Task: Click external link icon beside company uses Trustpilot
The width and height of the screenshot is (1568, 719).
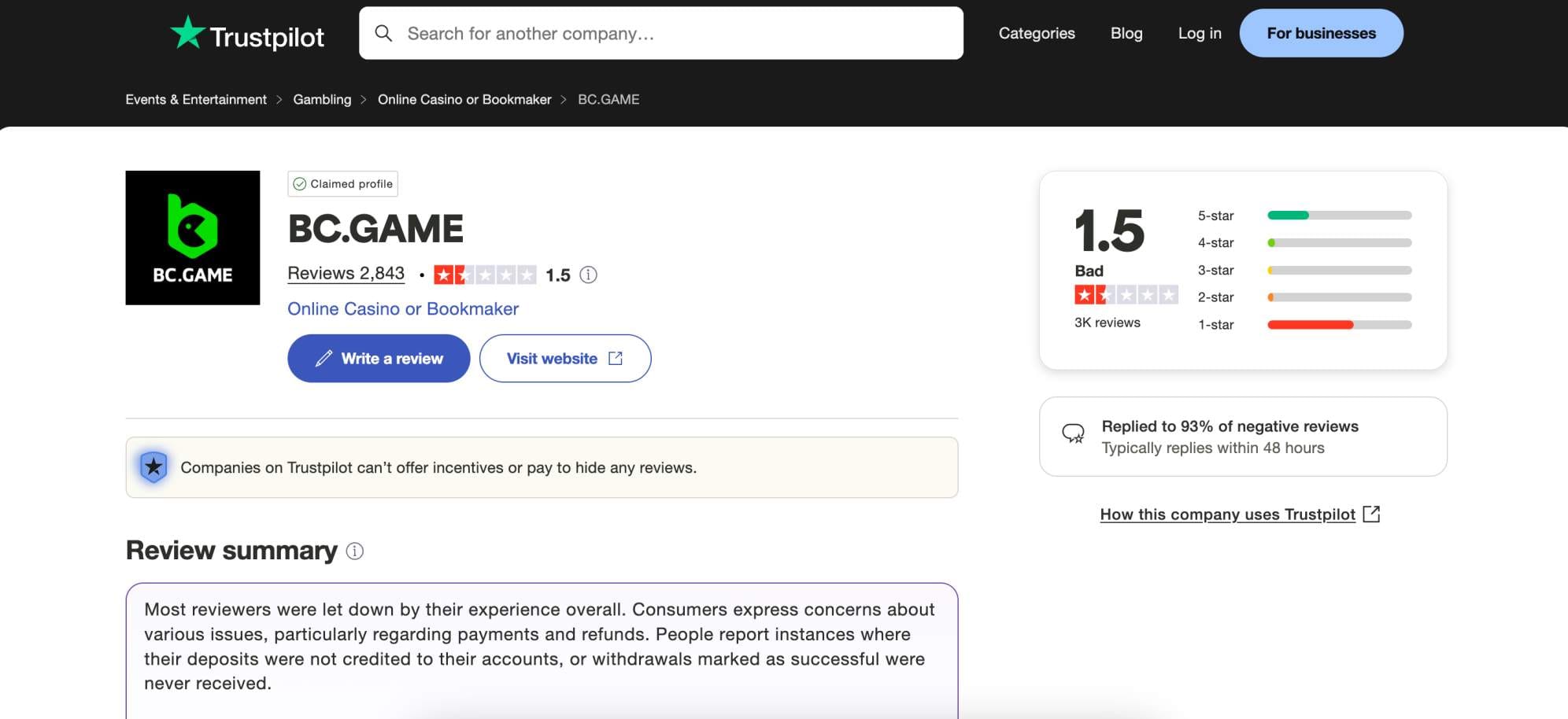Action: pyautogui.click(x=1371, y=514)
